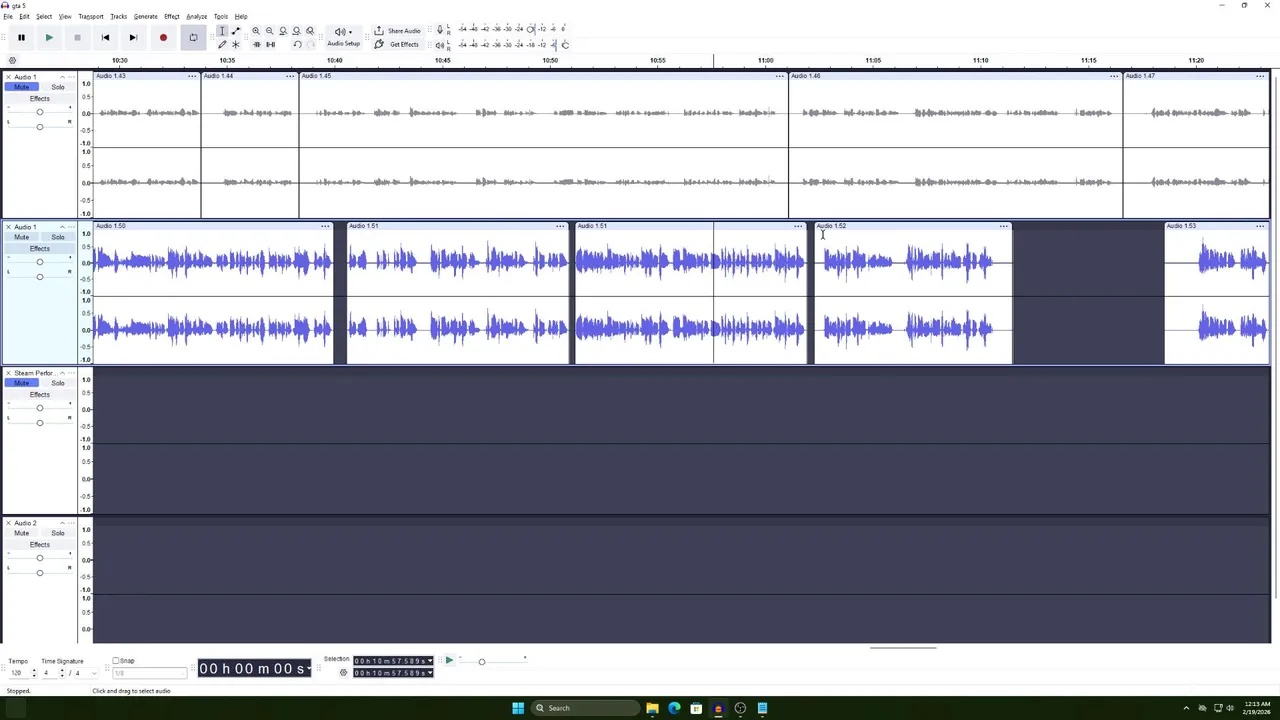
Task: Open the Audio 1.50 clip options menu
Action: (x=325, y=226)
